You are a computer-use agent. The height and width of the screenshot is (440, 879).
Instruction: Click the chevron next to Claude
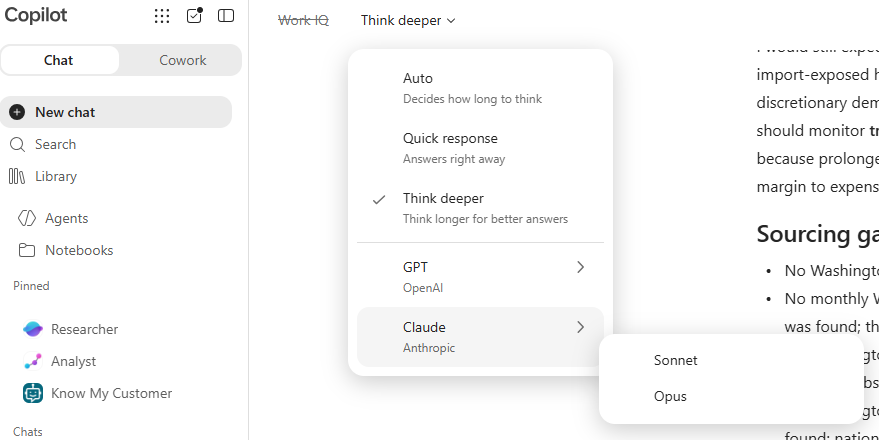pyautogui.click(x=581, y=327)
